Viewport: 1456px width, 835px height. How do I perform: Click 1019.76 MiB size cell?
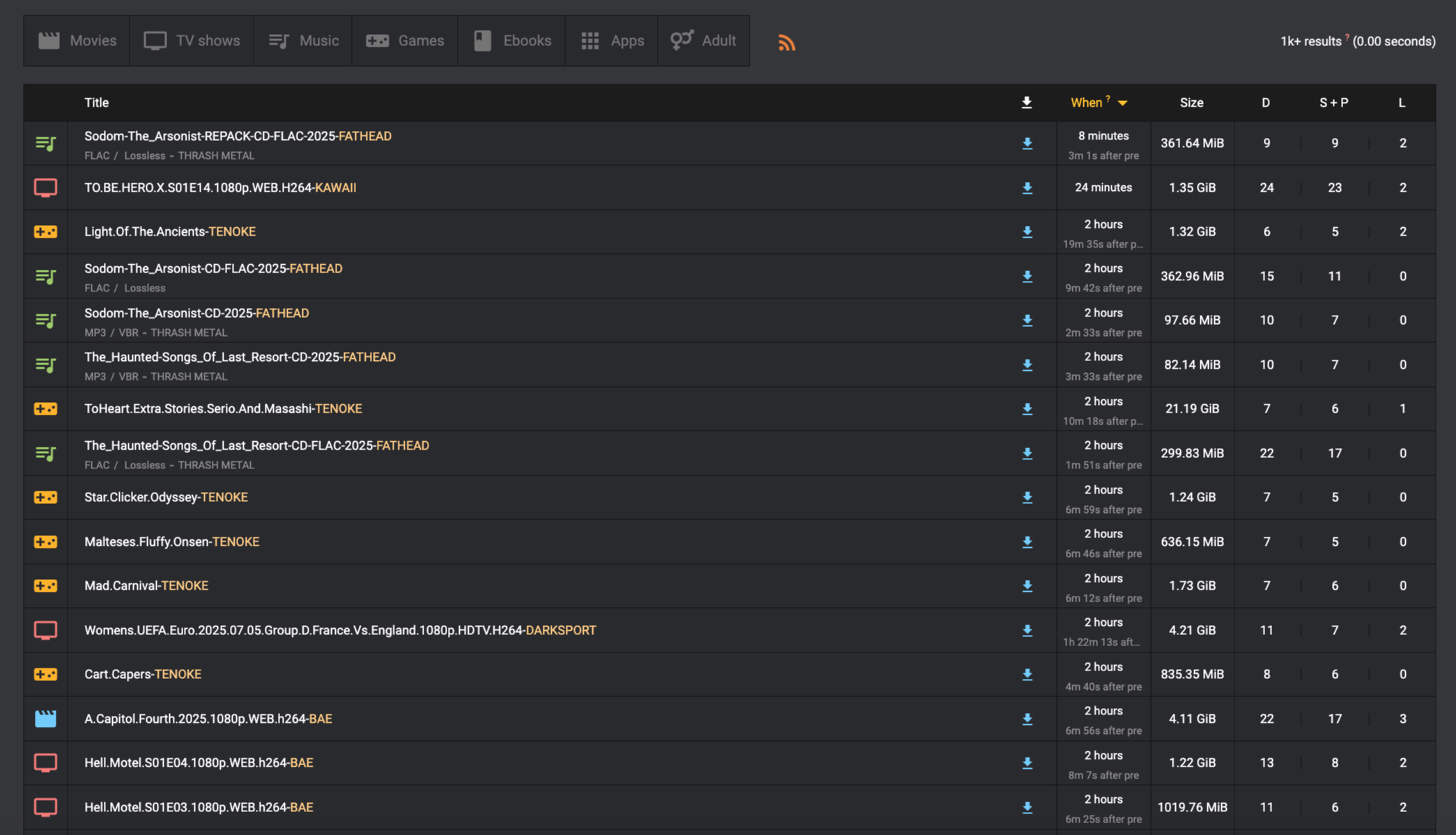click(1192, 807)
